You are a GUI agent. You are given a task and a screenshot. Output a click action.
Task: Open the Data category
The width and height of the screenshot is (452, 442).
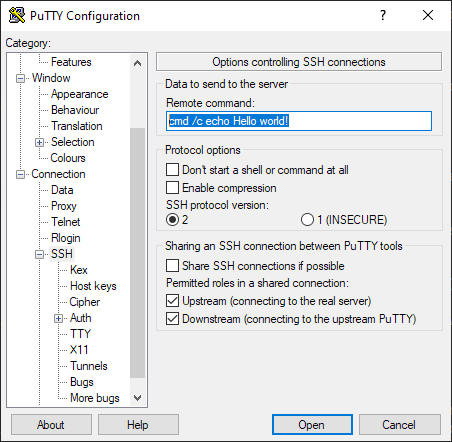tap(62, 190)
